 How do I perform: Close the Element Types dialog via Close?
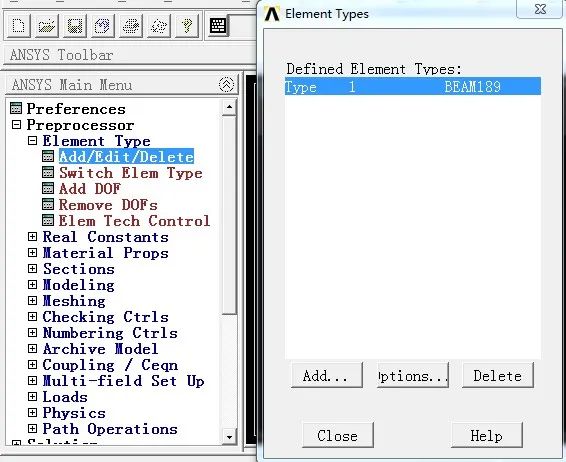338,435
